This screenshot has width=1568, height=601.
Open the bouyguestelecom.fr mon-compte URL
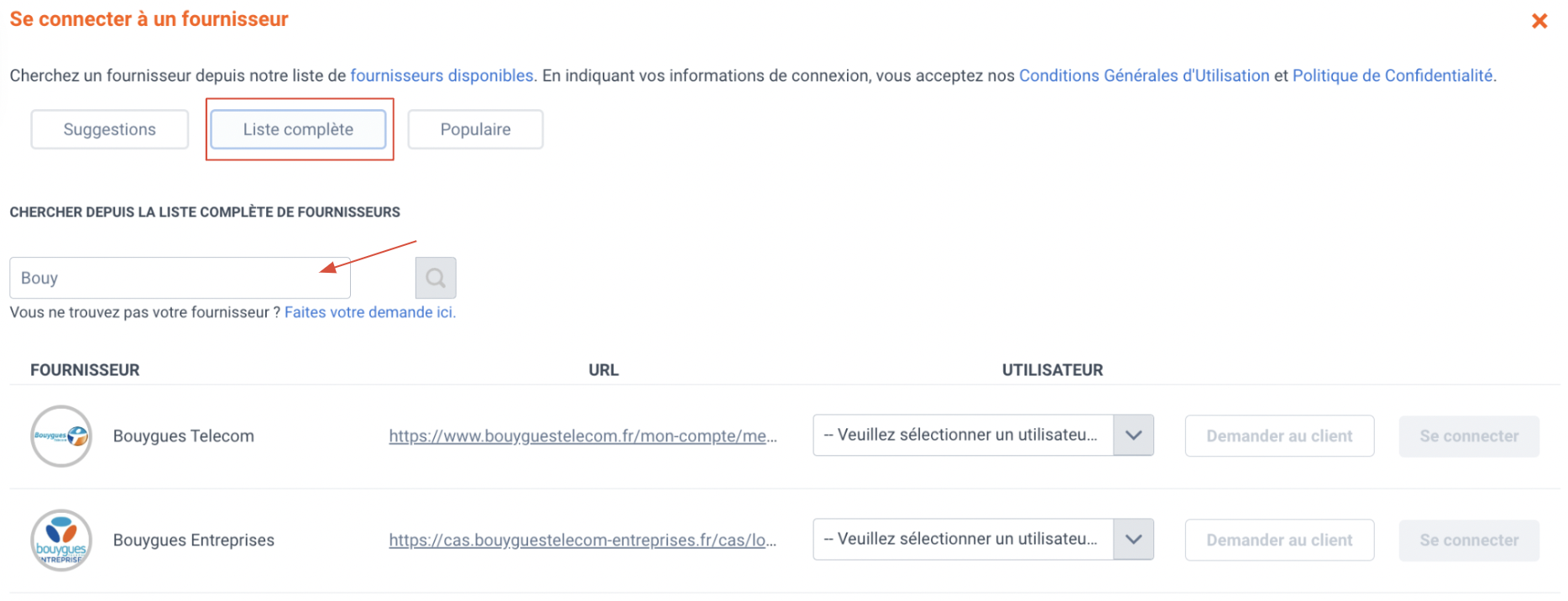point(583,436)
